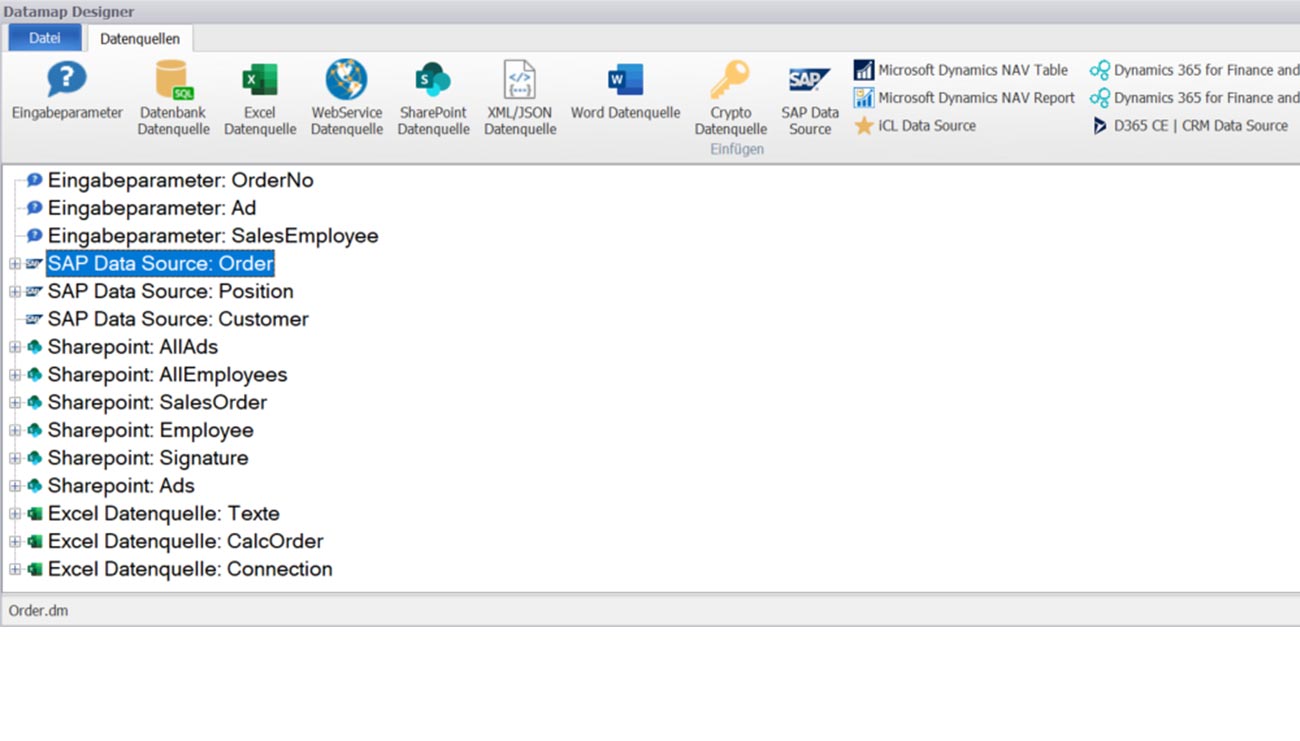The width and height of the screenshot is (1300, 741).
Task: Select 'Excel Datenquelle: Connection' row
Action: tap(190, 569)
